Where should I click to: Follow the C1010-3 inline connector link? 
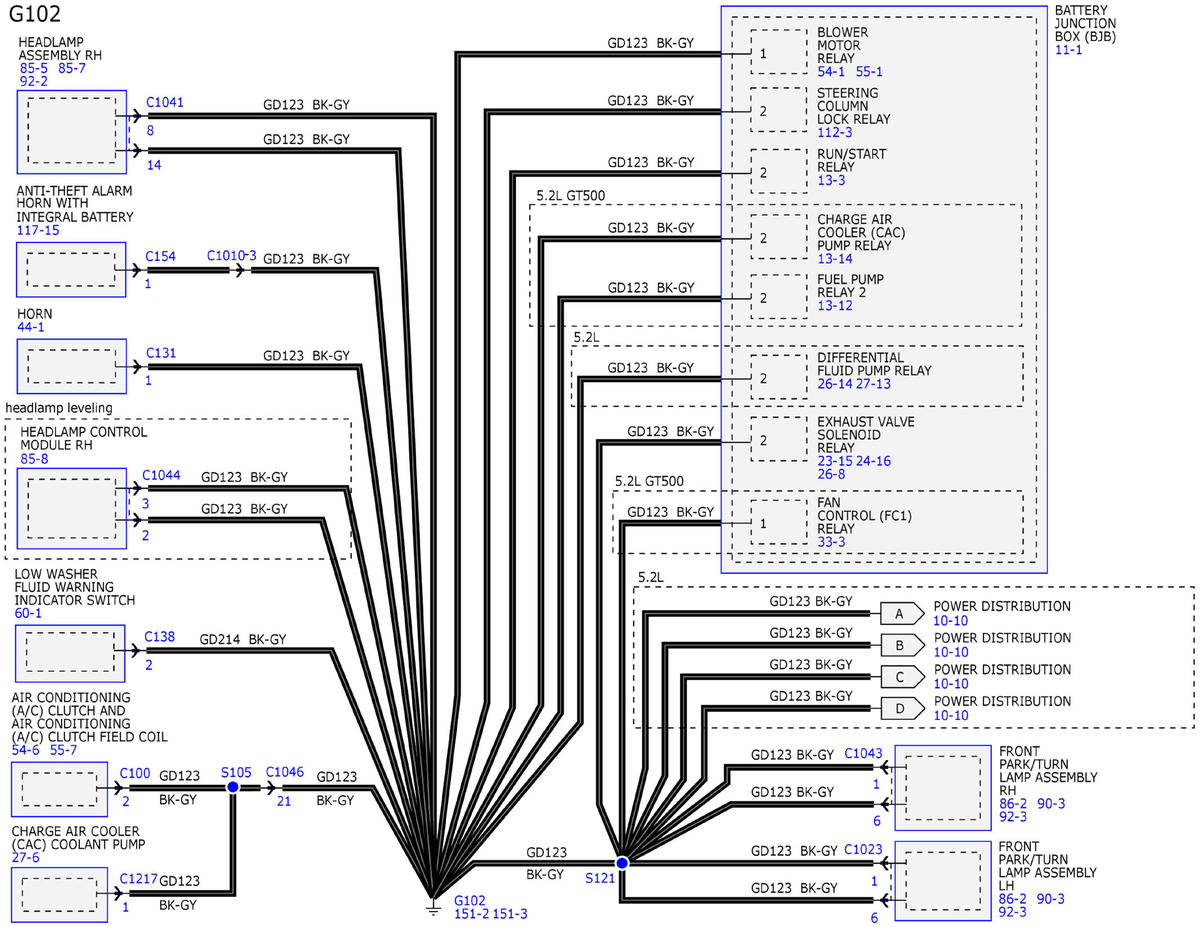231,256
